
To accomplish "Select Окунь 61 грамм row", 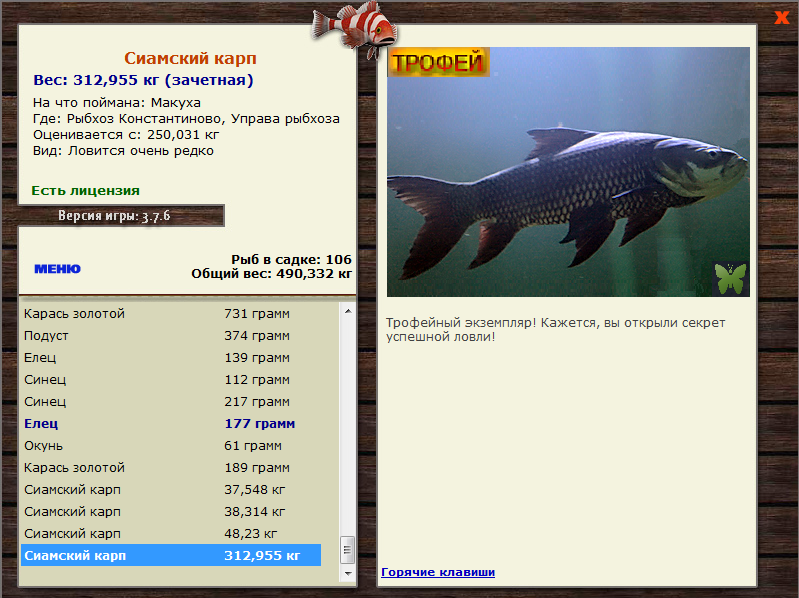I will coord(171,446).
